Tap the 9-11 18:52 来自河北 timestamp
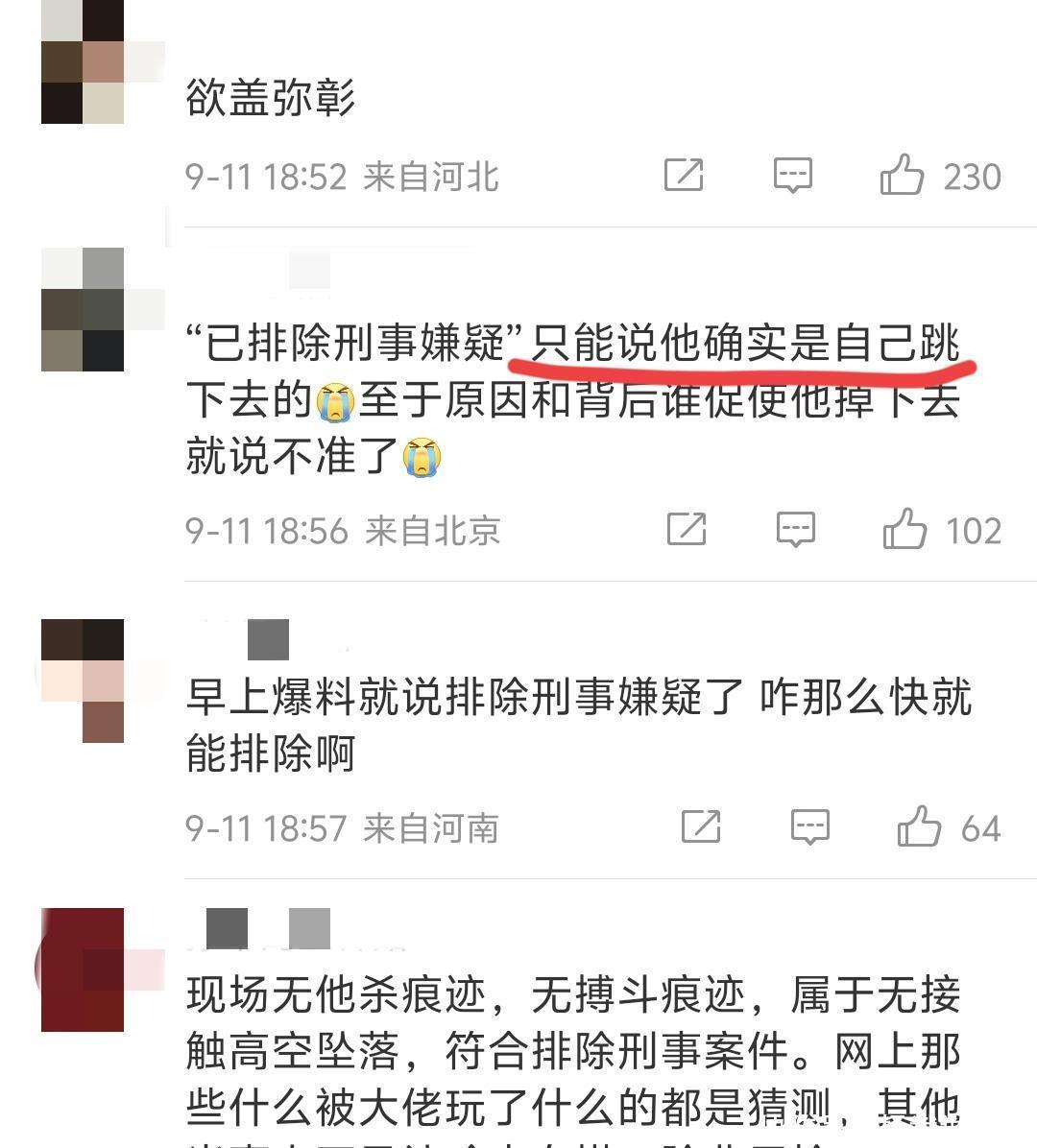This screenshot has width=1037, height=1148. click(x=342, y=177)
